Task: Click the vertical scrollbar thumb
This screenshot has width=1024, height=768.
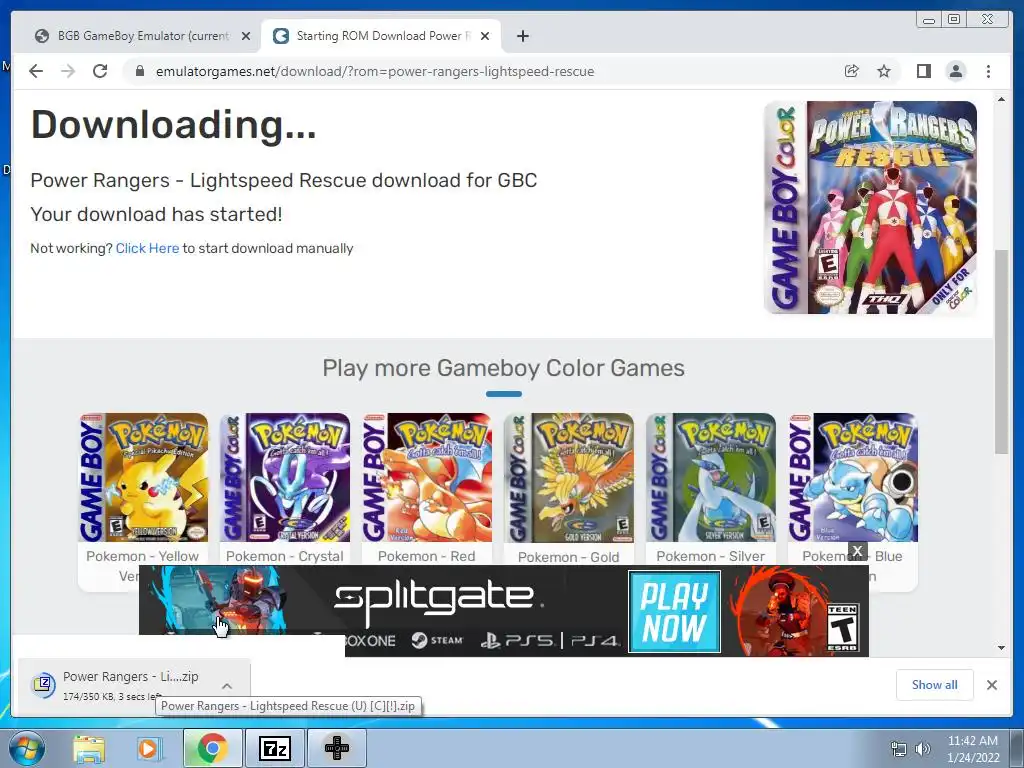Action: [x=1001, y=351]
